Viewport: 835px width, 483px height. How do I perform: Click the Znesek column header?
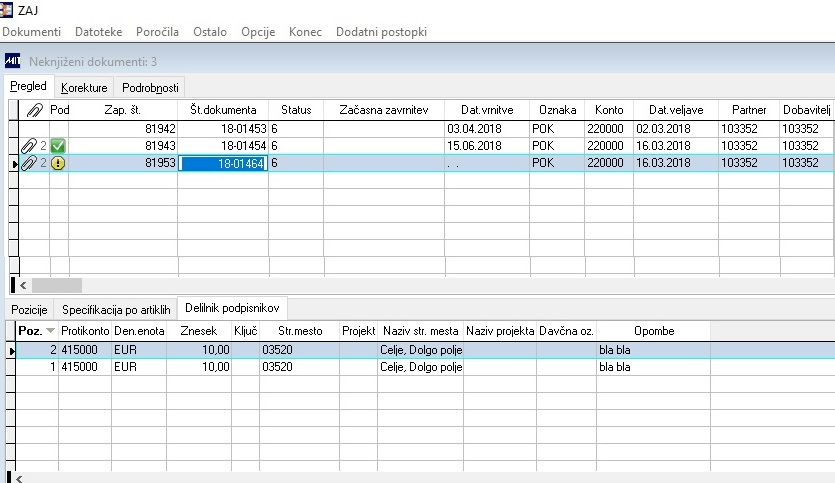(x=199, y=331)
